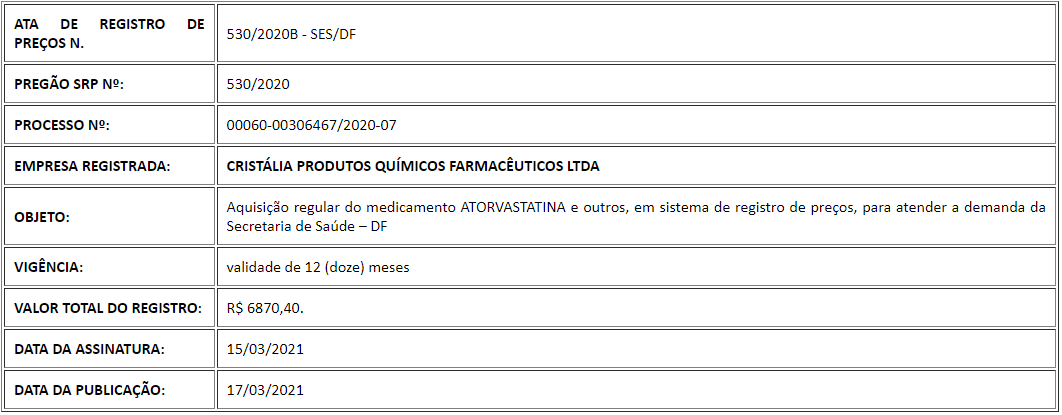Select 'validade de 12 (doze) meses' text
Image resolution: width=1062 pixels, height=415 pixels.
click(x=318, y=267)
